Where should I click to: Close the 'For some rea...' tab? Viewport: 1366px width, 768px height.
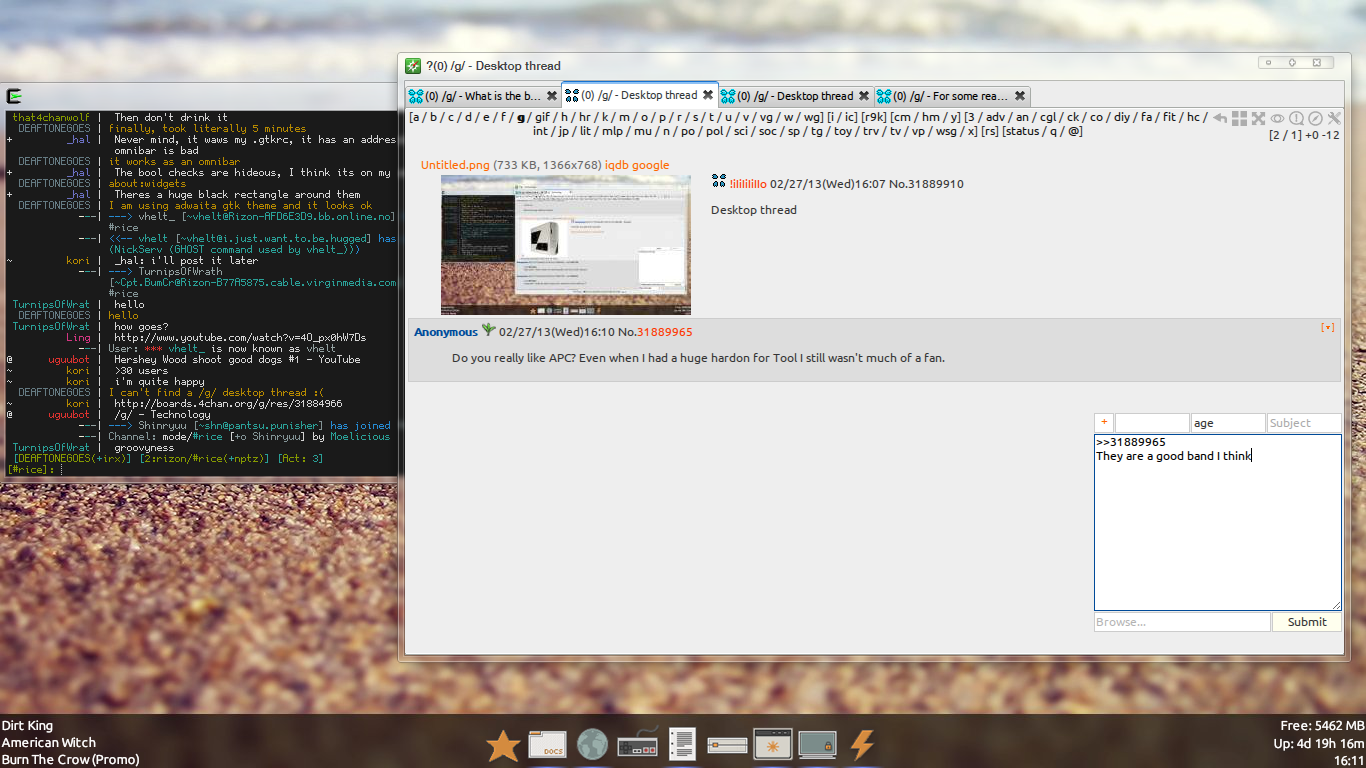pos(1020,96)
